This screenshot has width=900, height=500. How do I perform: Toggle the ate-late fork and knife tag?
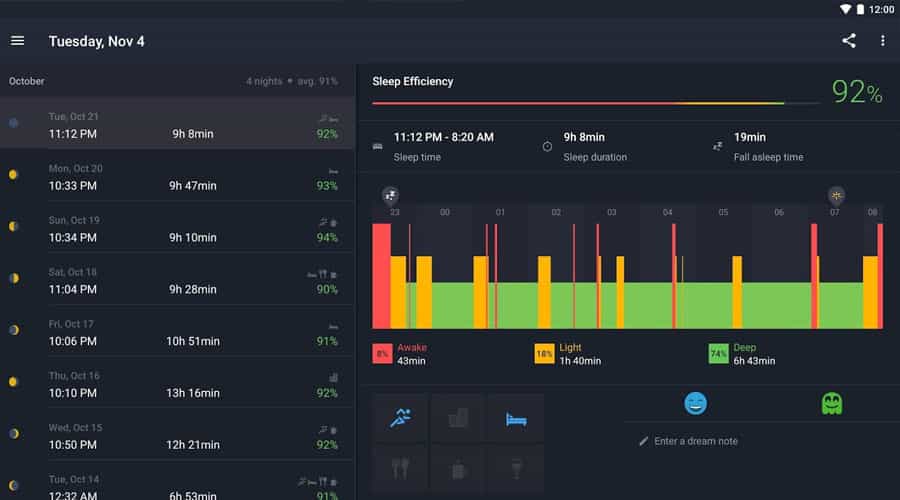point(400,468)
